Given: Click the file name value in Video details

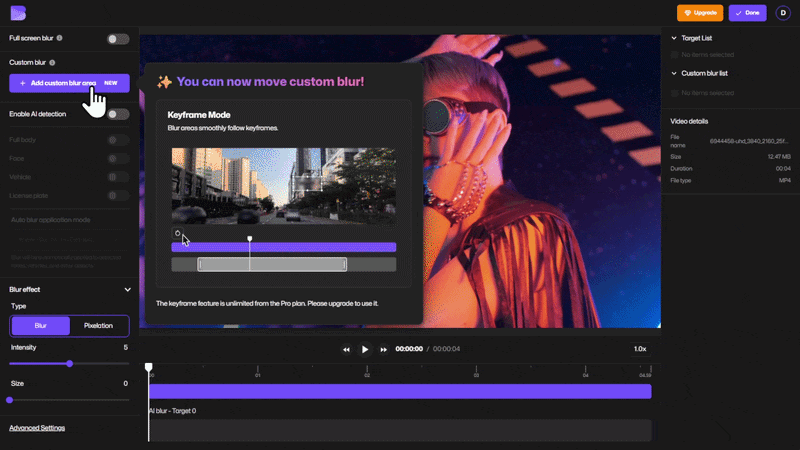Looking at the screenshot, I should tap(749, 141).
